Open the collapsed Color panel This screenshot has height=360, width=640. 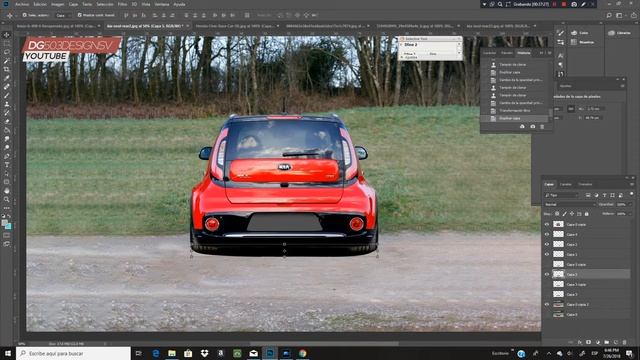click(580, 33)
